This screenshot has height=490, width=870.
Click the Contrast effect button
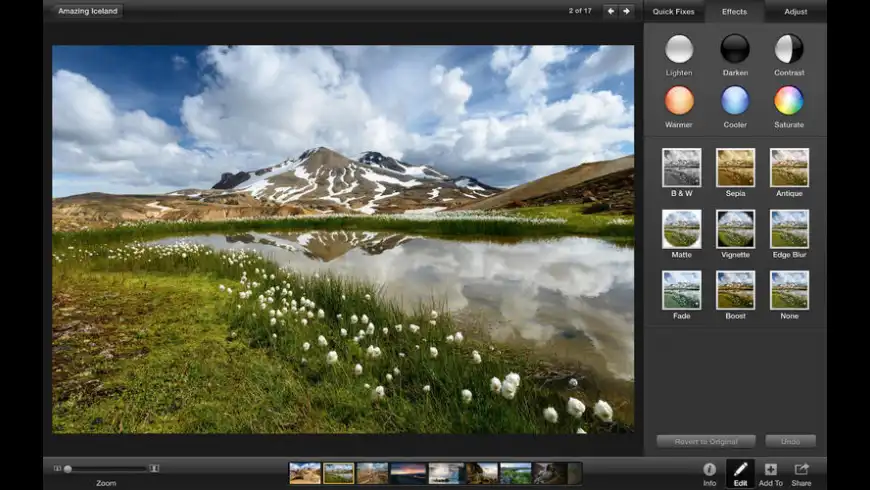[x=789, y=49]
